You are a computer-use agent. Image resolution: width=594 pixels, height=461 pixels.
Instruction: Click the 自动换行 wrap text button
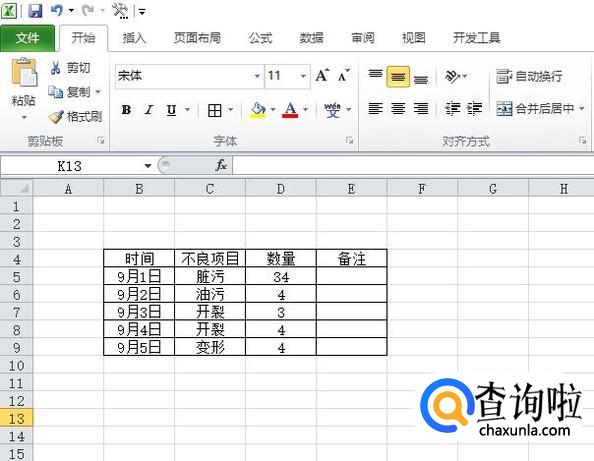click(529, 76)
